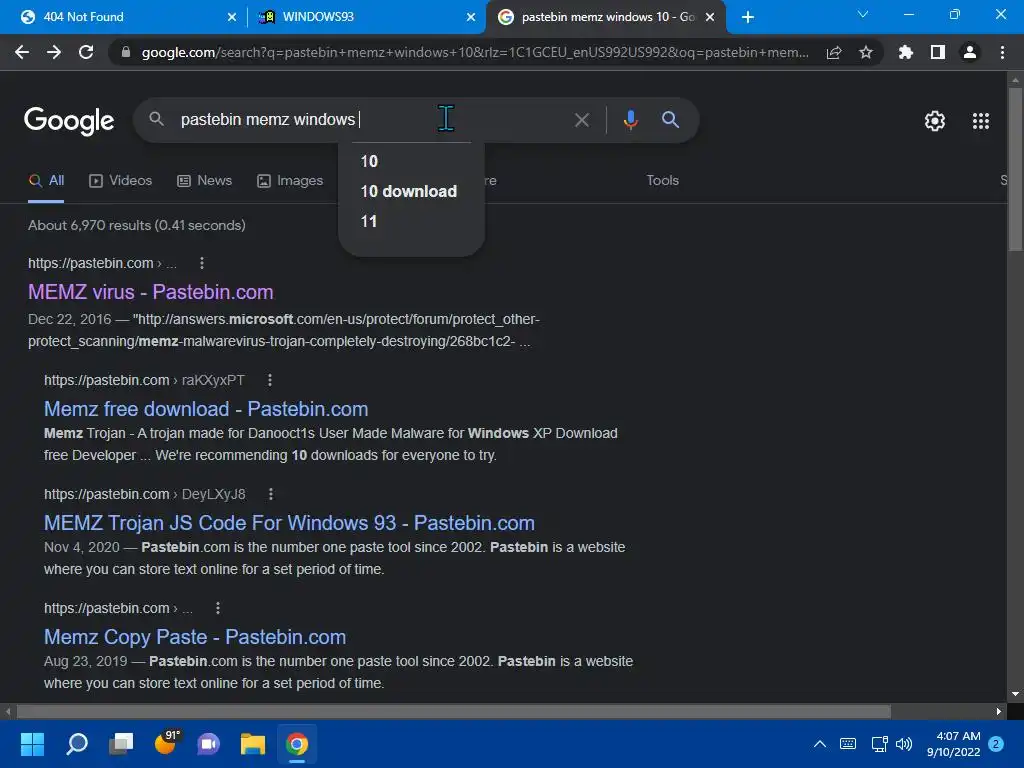Open the Memz Copy Paste result

[195, 637]
